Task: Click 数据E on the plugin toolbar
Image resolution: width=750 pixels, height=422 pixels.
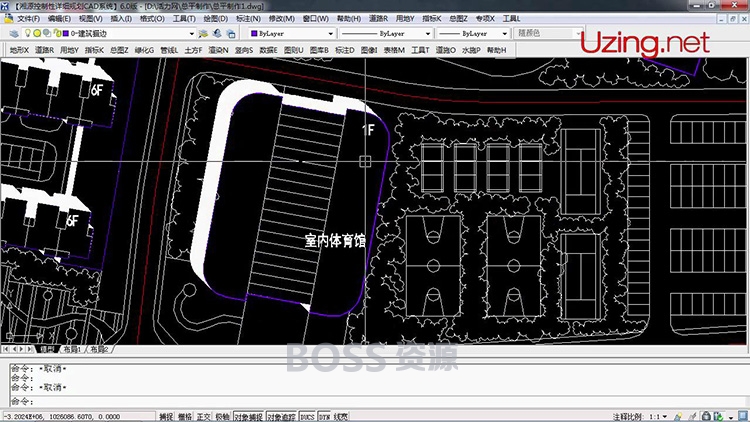Action: (268, 50)
